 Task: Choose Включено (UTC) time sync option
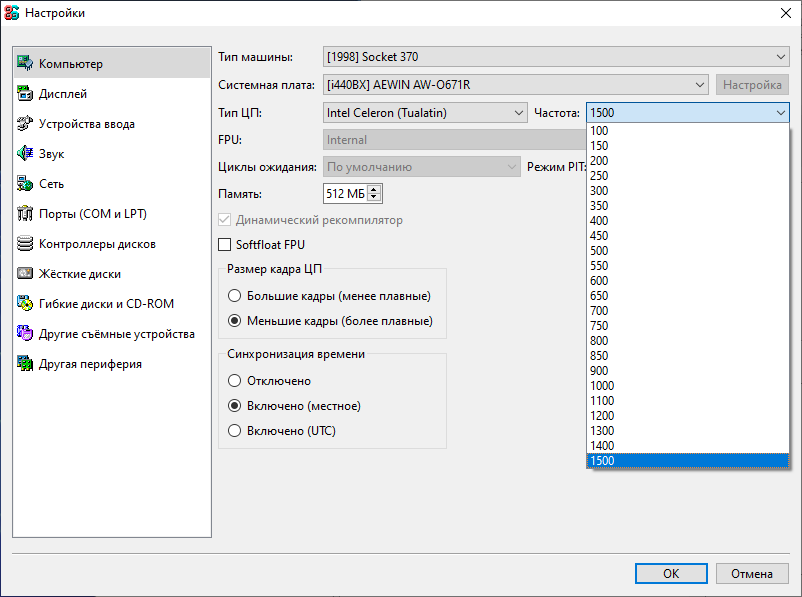(235, 431)
